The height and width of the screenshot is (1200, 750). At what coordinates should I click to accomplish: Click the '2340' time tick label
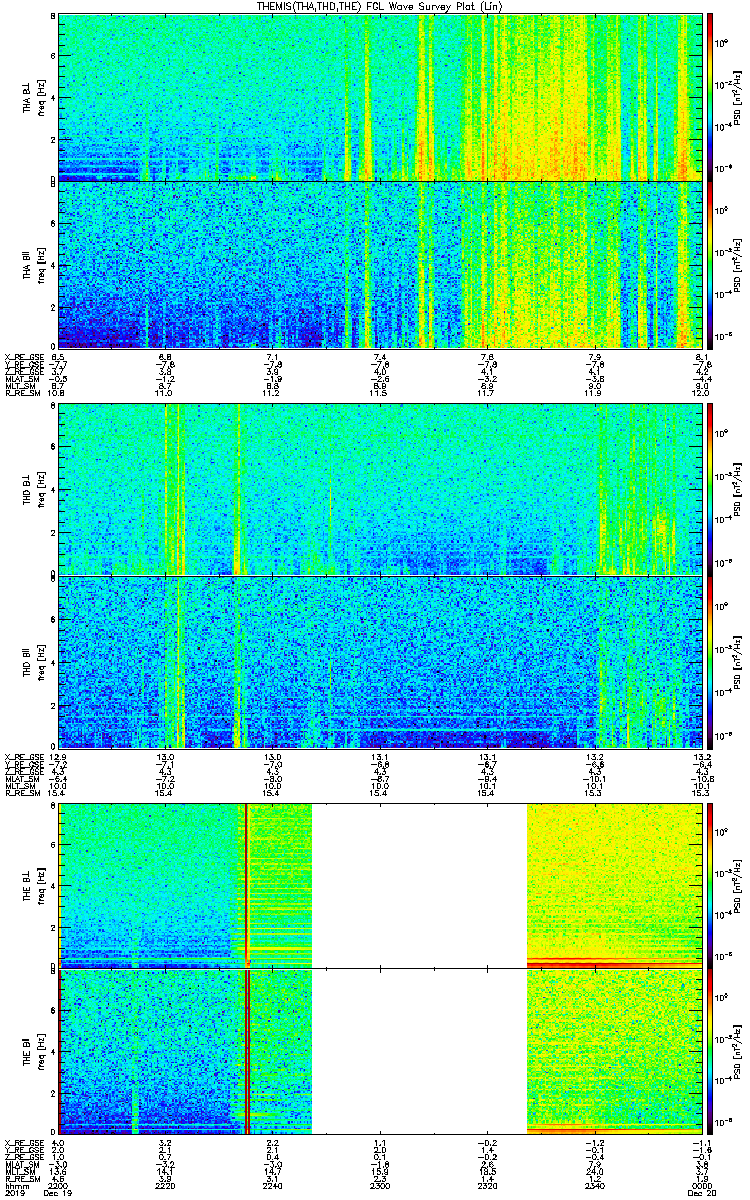coord(593,1184)
